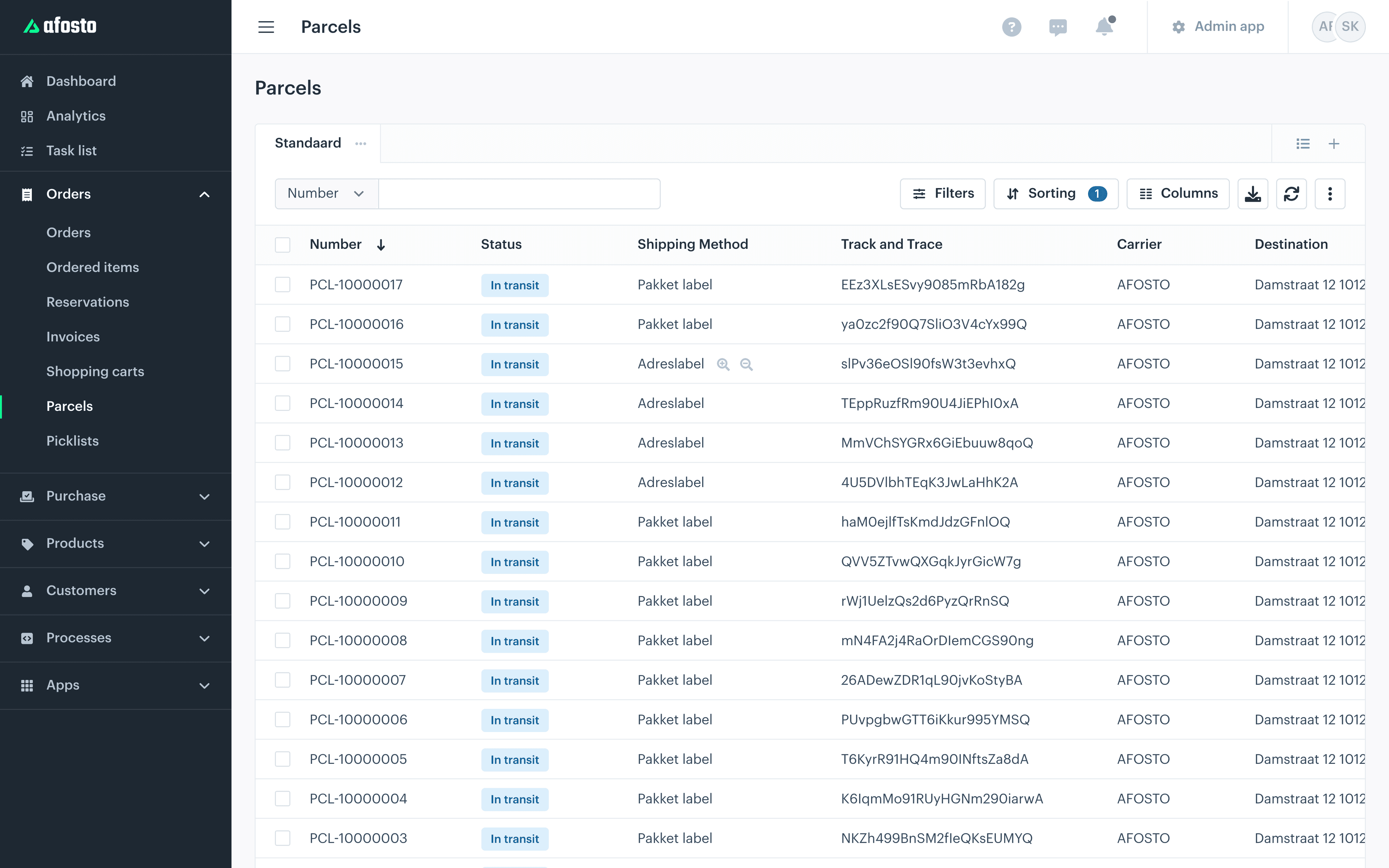Screen dimensions: 1389x868
Task: Click the afosto logo
Action: 60,26
